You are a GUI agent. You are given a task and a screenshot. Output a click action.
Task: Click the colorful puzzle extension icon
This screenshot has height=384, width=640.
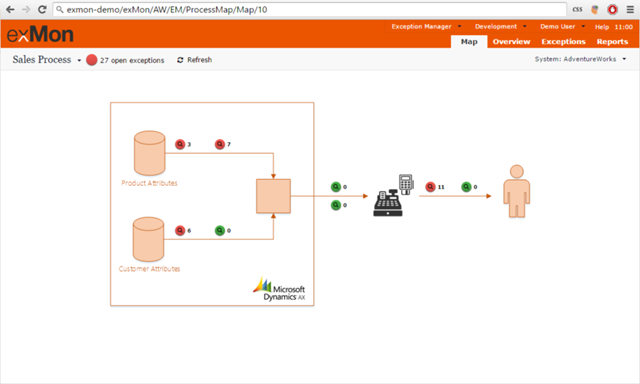(595, 9)
